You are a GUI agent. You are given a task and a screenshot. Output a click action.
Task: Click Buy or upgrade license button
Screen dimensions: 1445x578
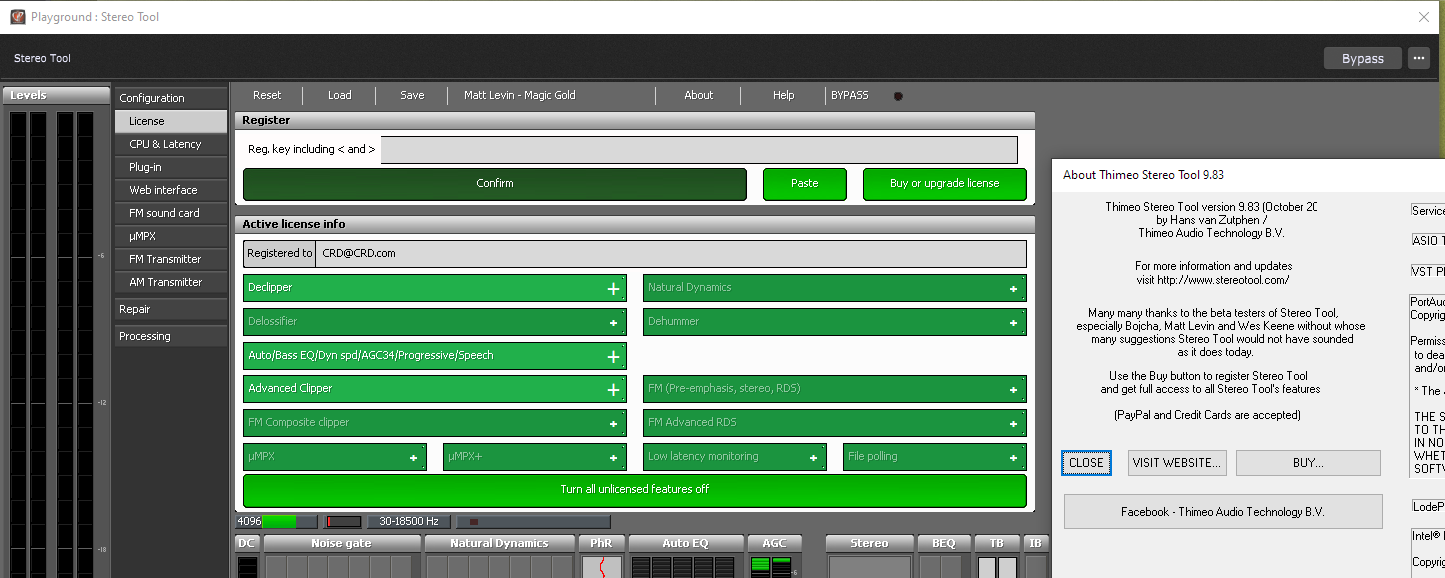click(945, 184)
